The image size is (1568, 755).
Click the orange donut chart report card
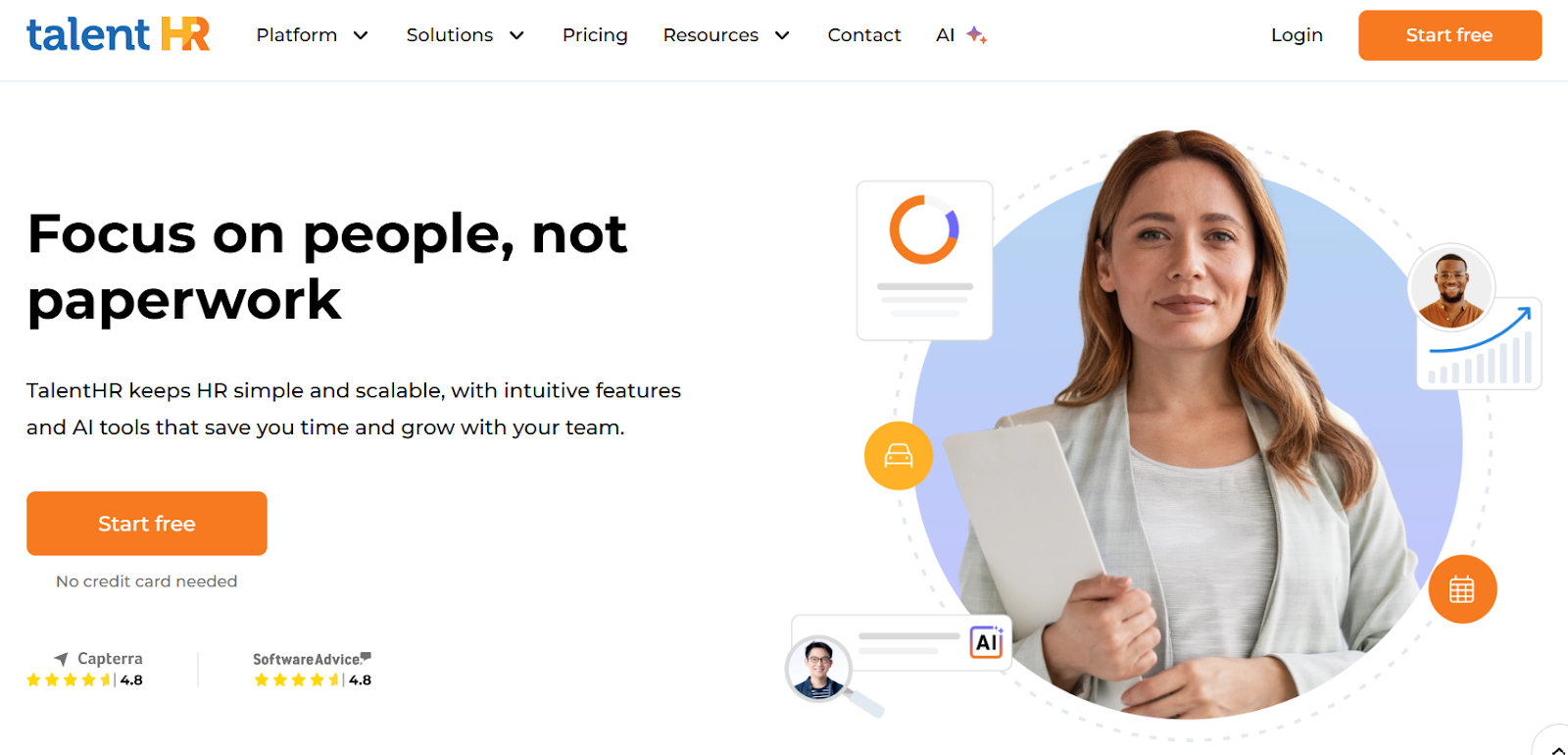pyautogui.click(x=924, y=260)
